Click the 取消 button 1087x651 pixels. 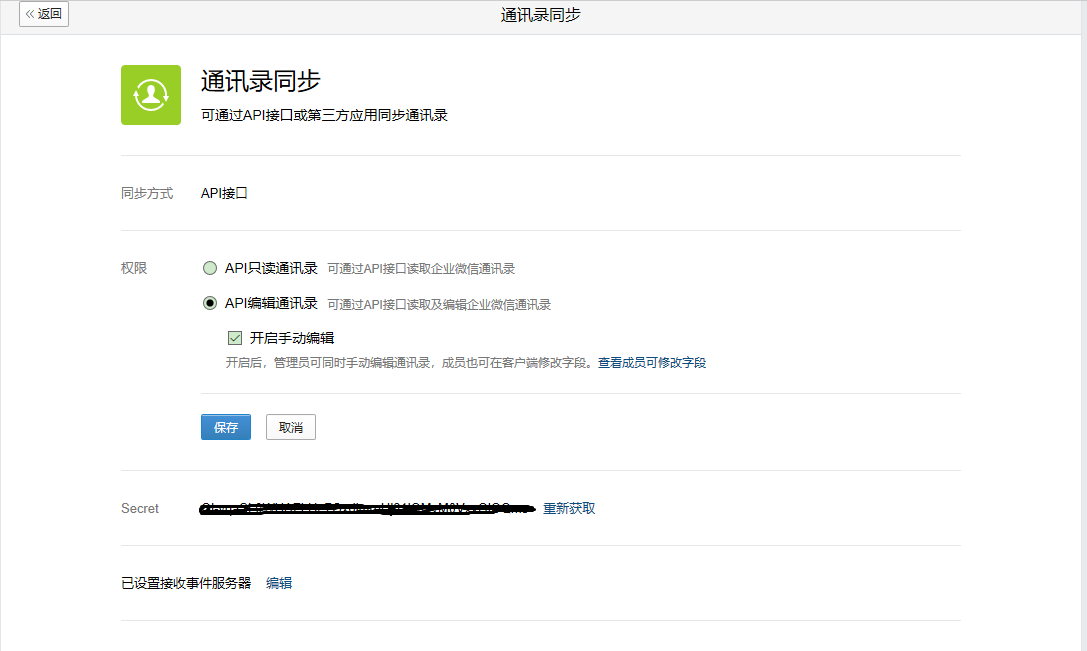(x=290, y=427)
